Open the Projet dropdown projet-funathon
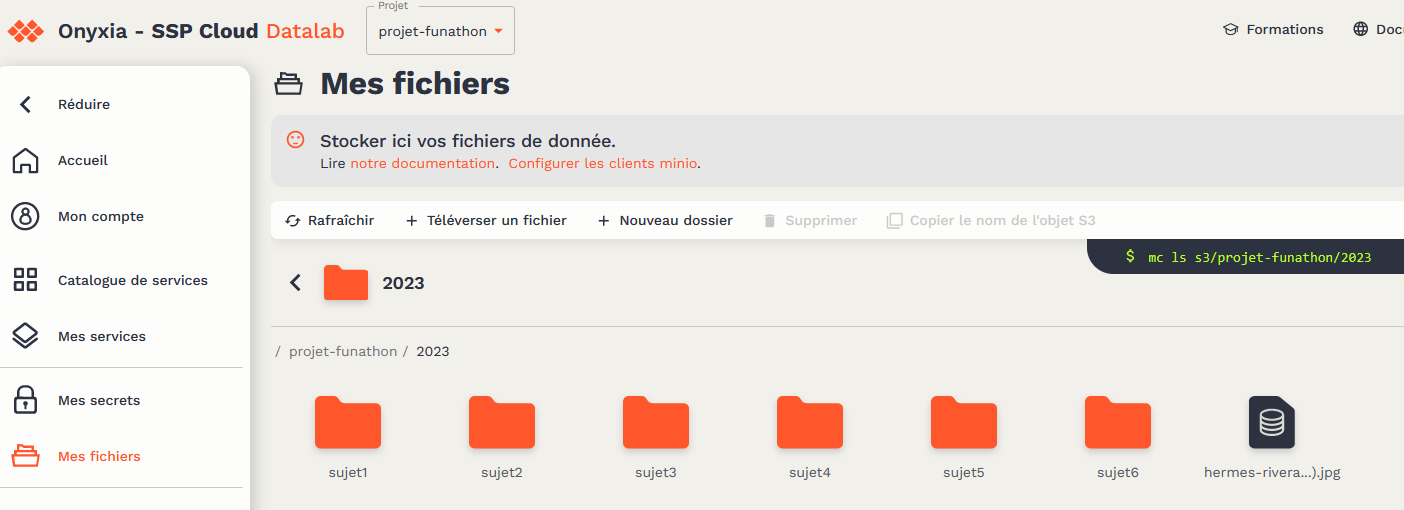The image size is (1404, 510). tap(440, 31)
